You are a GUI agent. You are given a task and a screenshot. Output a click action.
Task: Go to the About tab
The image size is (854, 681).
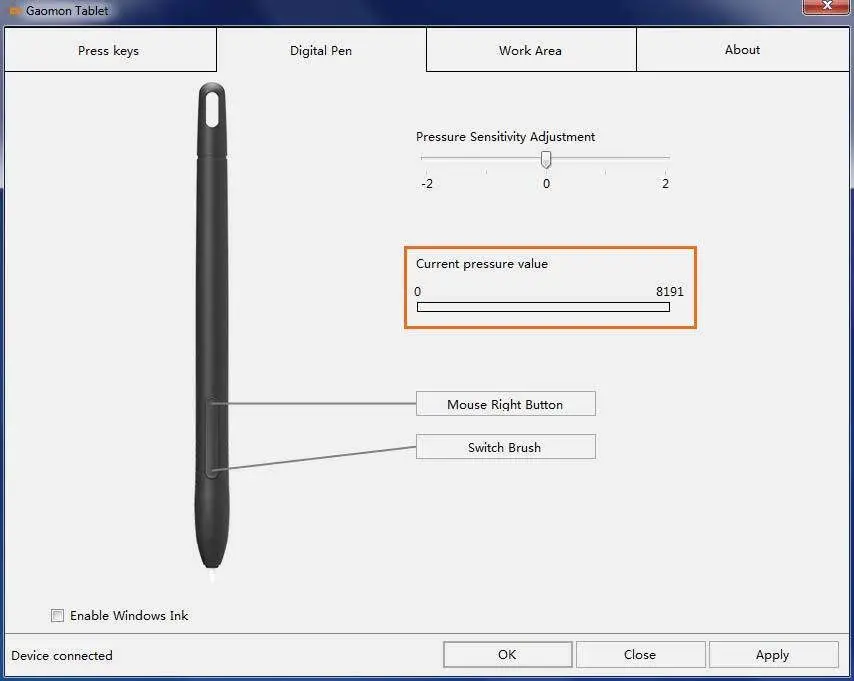(x=742, y=50)
